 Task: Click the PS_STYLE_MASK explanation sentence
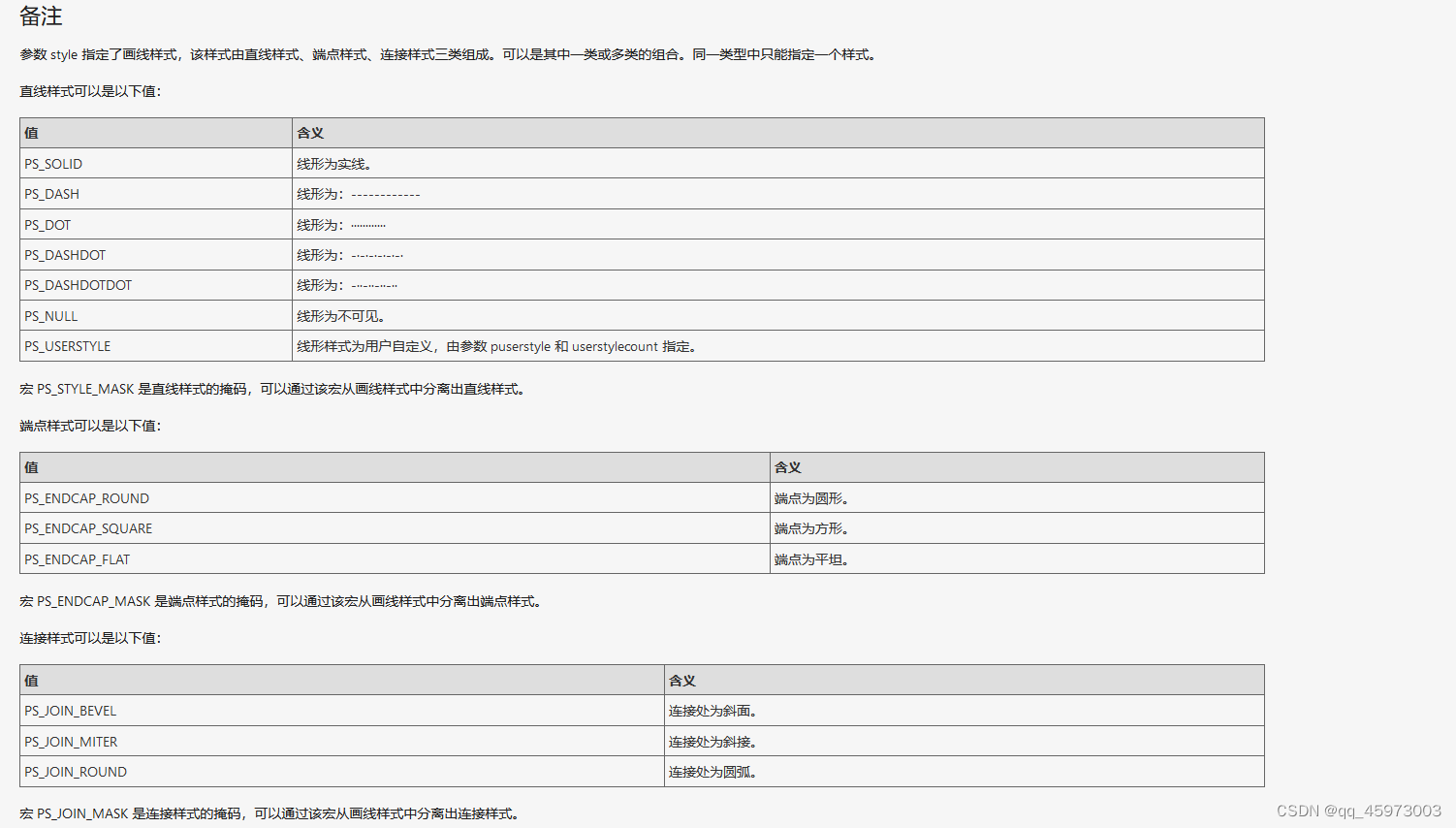coord(273,389)
